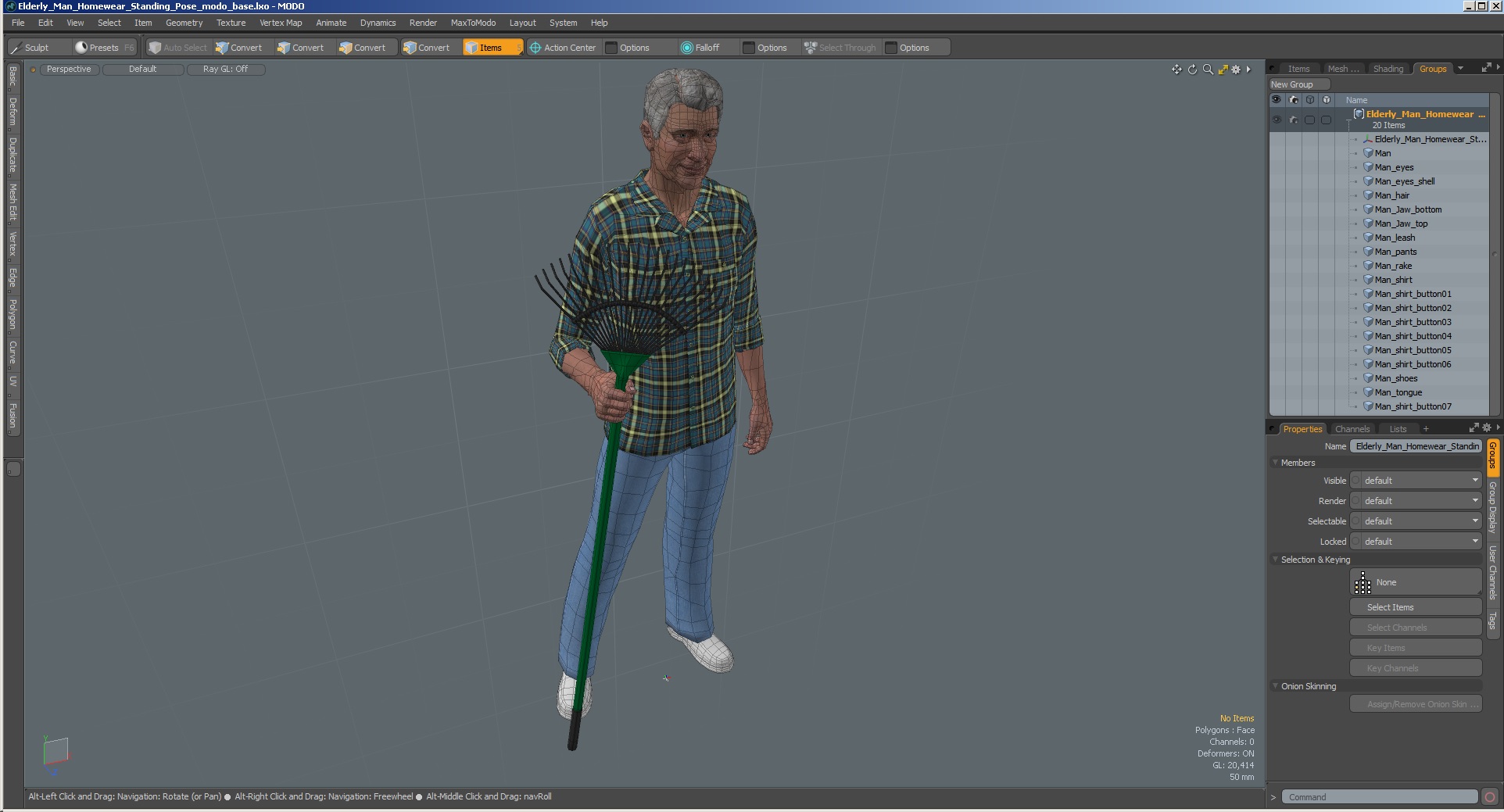Screen dimensions: 1504x812
Task: Open tab list dropdown arrow beside Groups
Action: click(1460, 69)
